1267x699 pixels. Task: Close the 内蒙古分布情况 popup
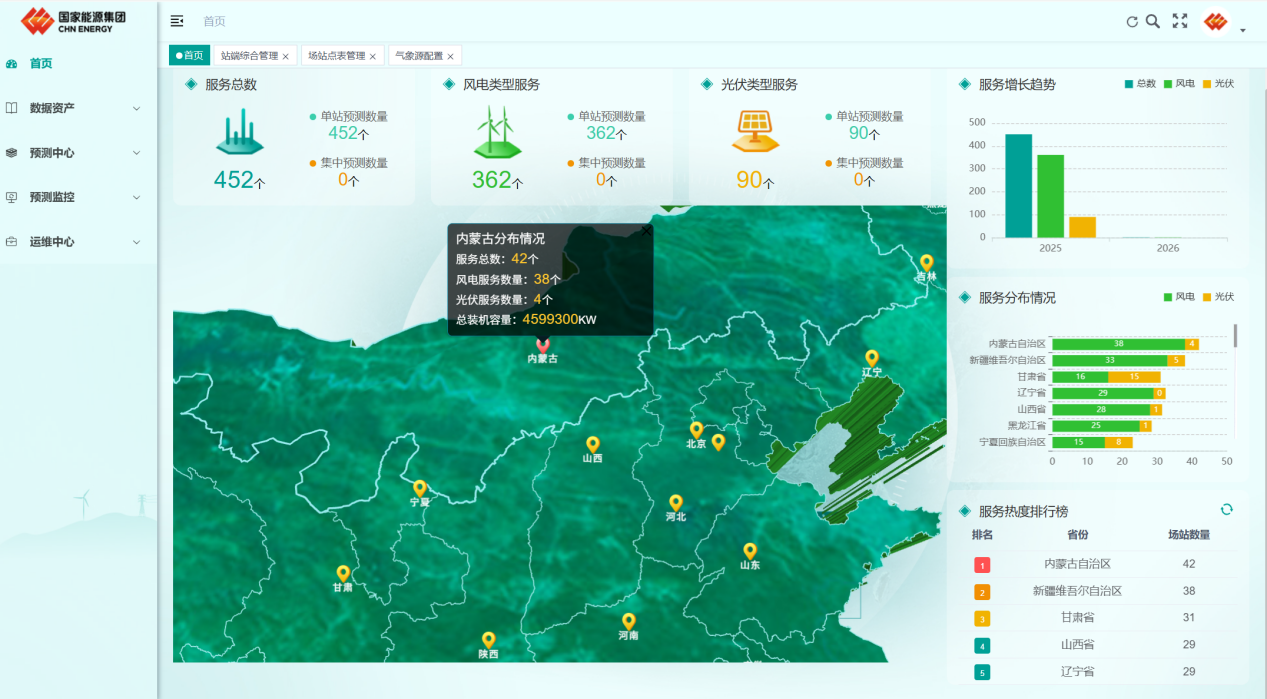point(646,231)
